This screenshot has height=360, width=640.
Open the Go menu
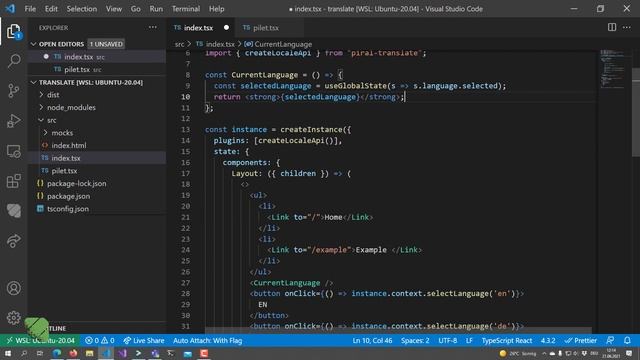pos(136,9)
